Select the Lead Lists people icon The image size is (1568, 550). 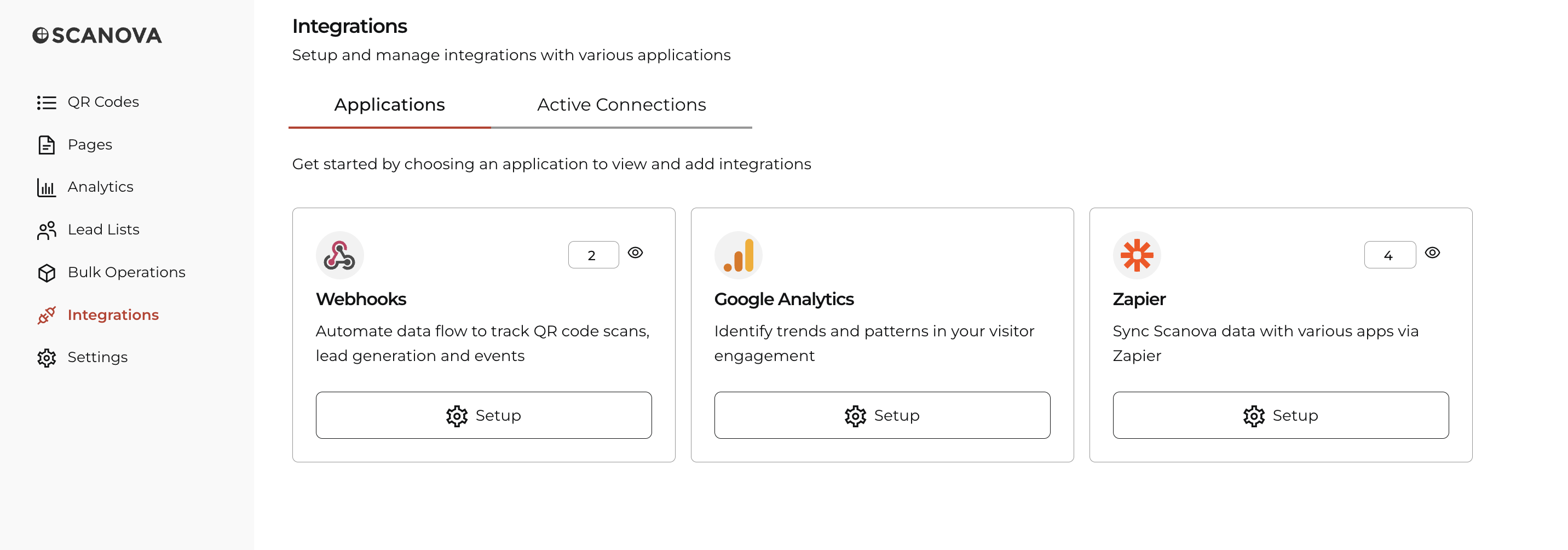point(46,230)
